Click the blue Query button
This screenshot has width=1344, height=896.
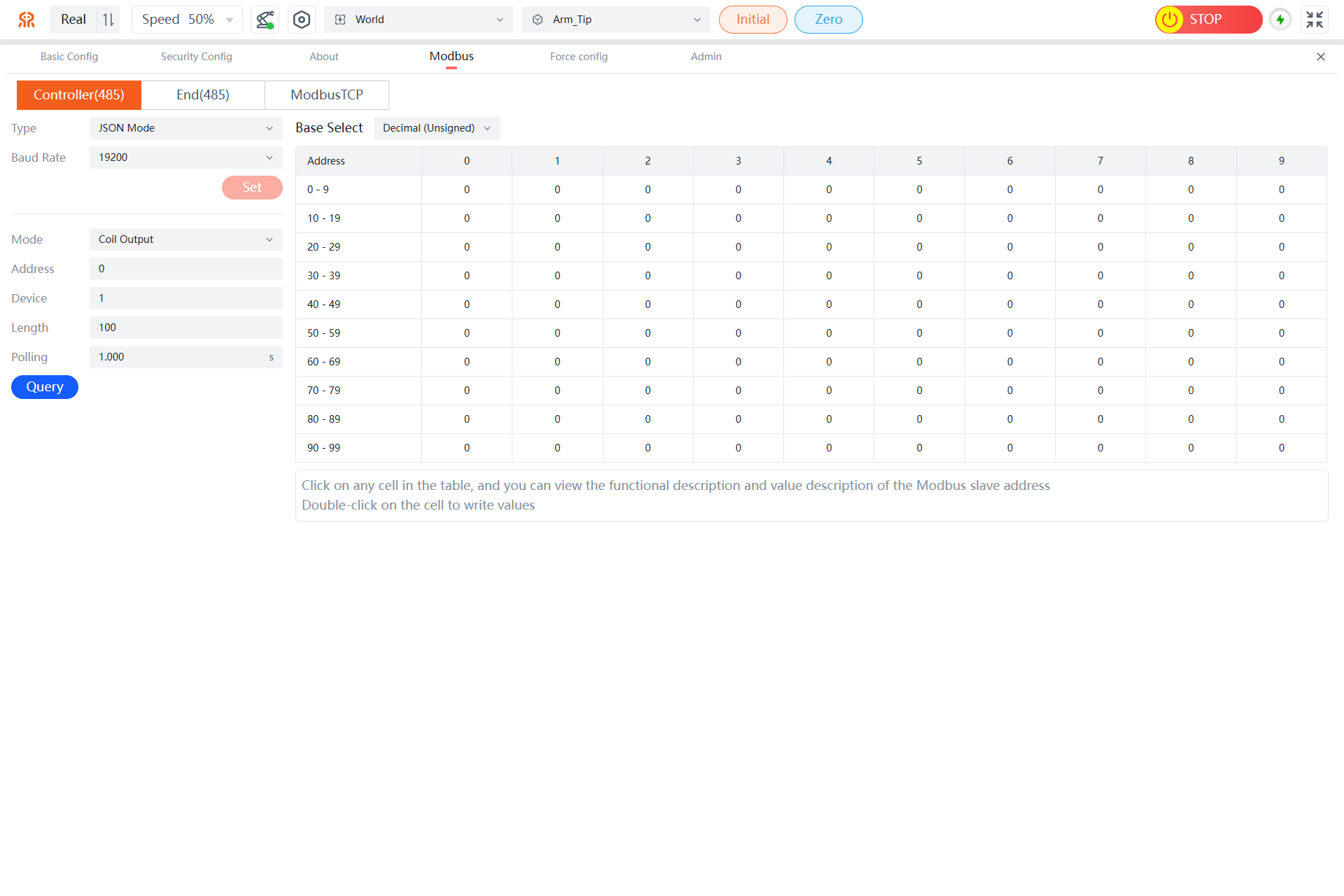click(45, 387)
